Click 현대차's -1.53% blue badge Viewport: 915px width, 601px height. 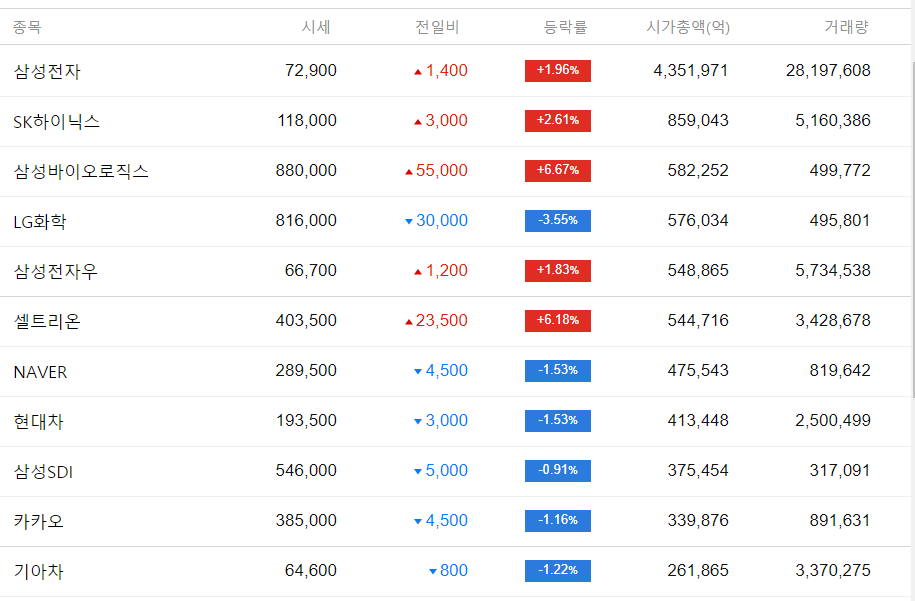pos(558,421)
